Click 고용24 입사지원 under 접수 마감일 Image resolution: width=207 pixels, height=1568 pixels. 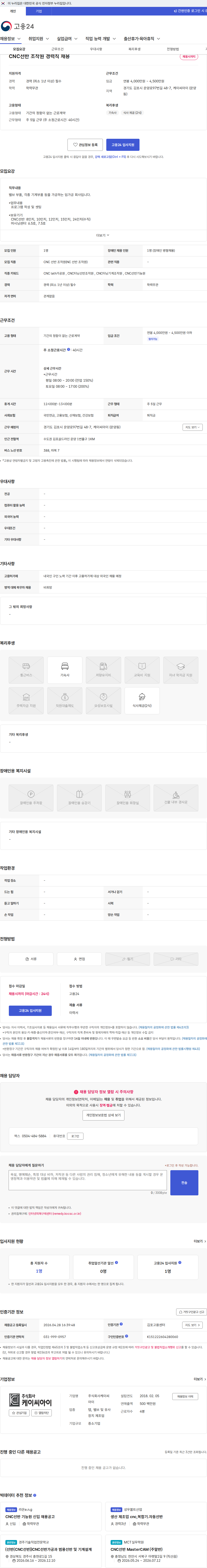[x=30, y=1010]
